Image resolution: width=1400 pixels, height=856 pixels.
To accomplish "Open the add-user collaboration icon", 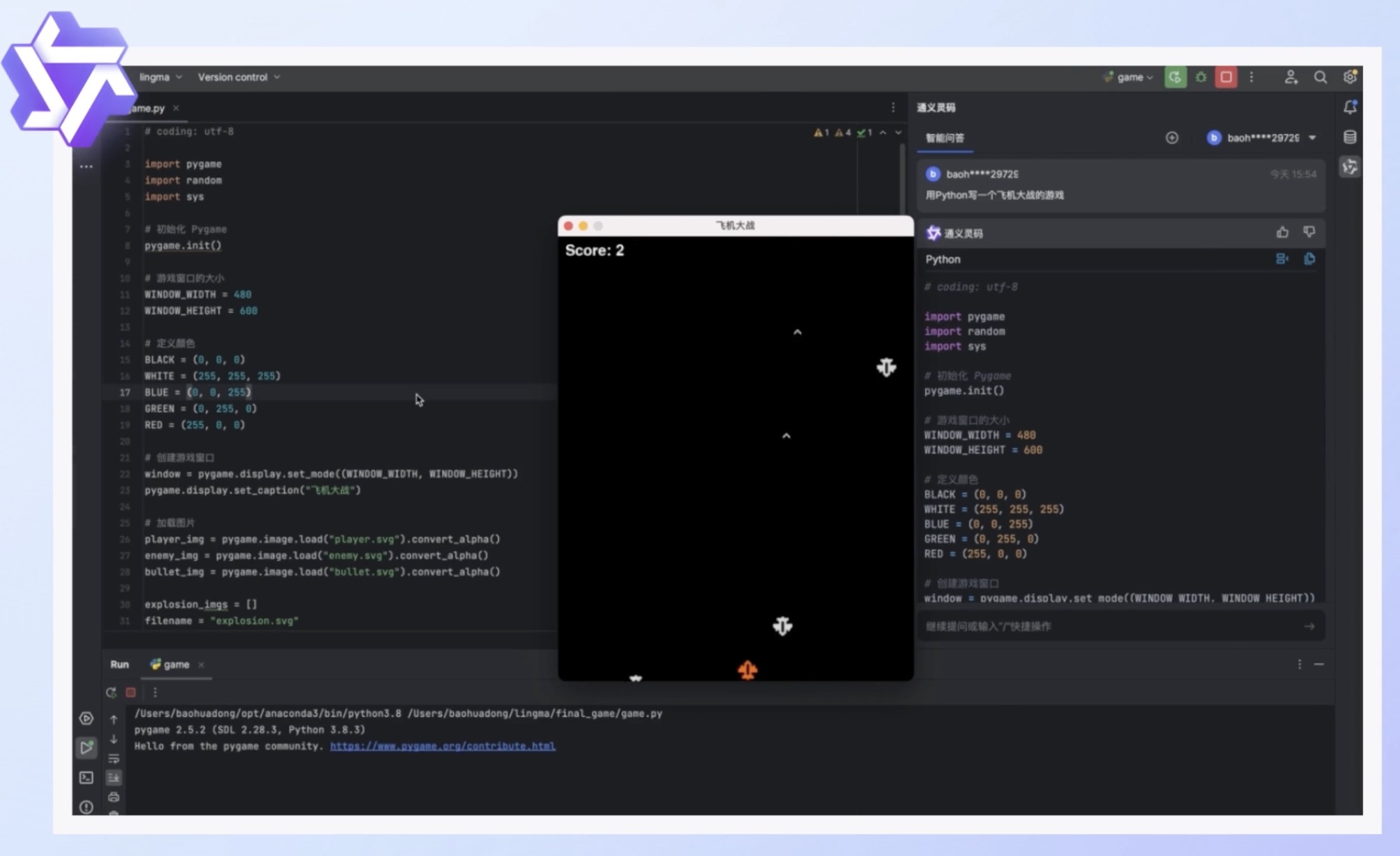I will (1291, 77).
